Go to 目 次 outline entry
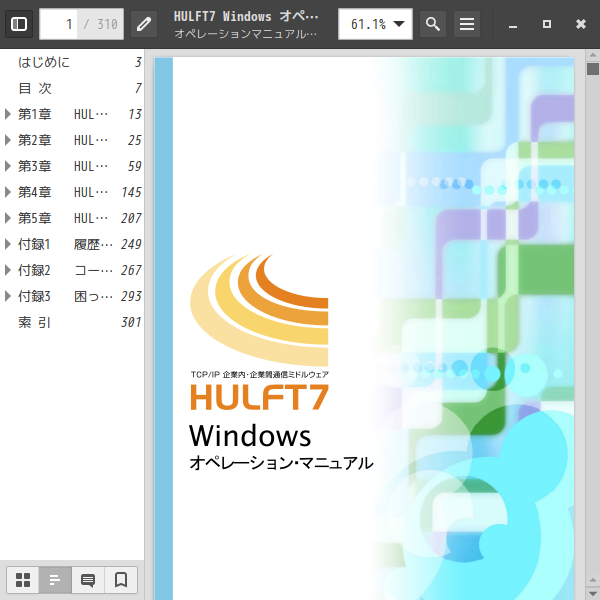600x600 pixels. (x=72, y=88)
